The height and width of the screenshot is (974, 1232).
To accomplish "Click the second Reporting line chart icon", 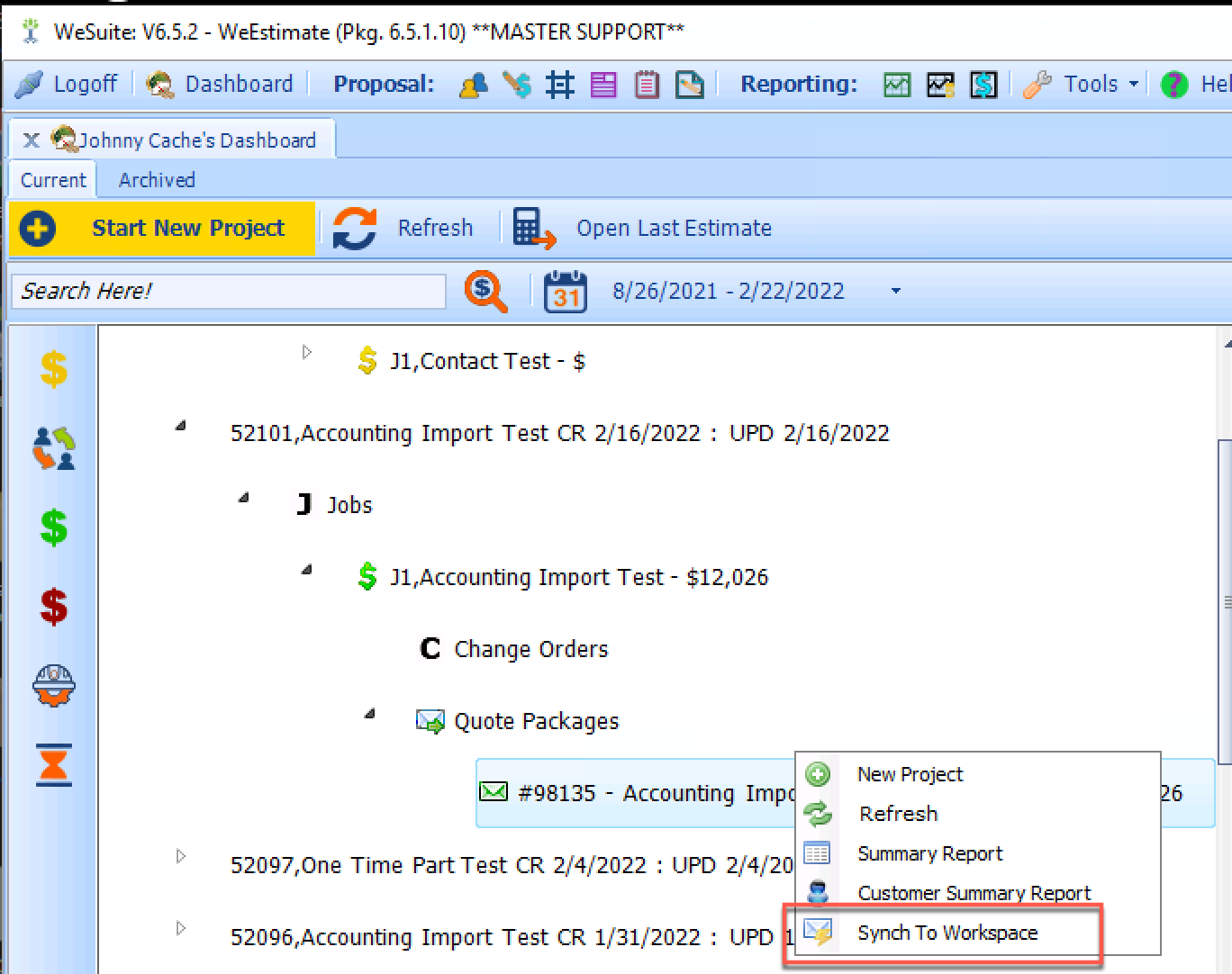I will [940, 86].
